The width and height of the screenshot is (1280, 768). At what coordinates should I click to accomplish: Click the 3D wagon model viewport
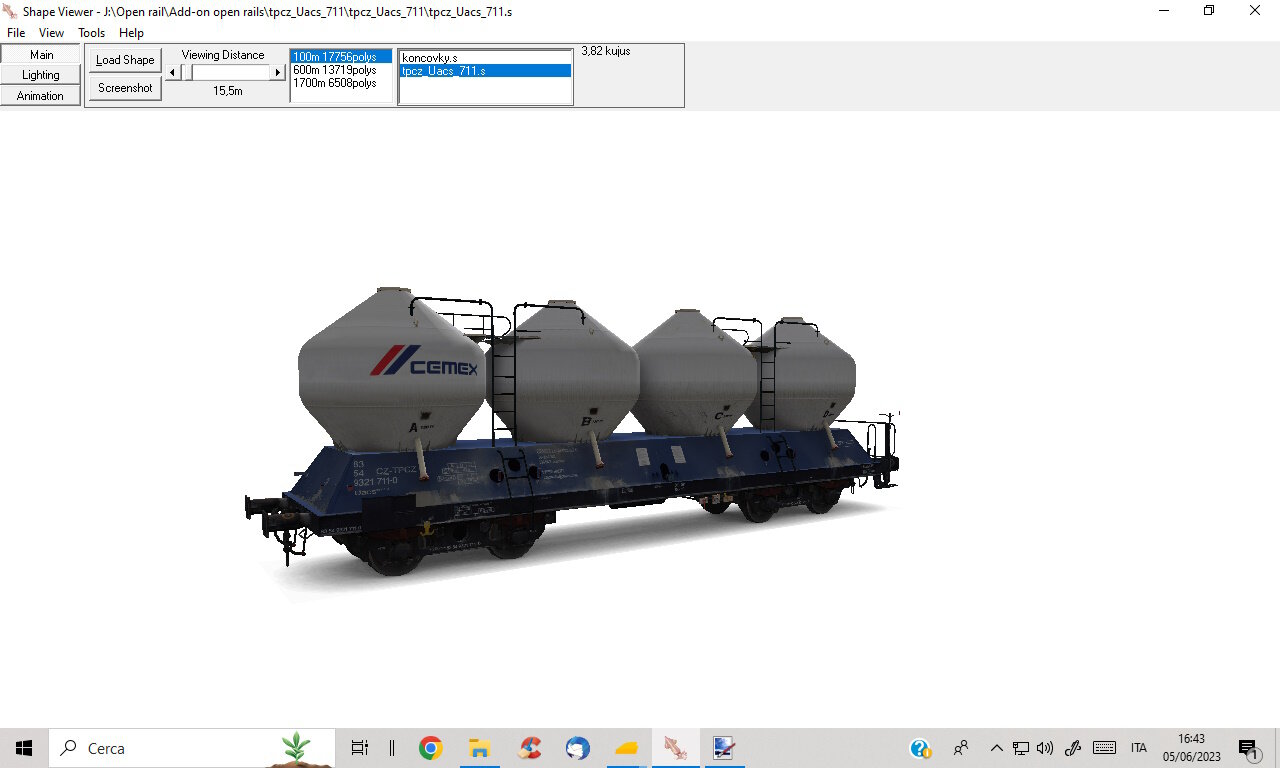[640, 420]
